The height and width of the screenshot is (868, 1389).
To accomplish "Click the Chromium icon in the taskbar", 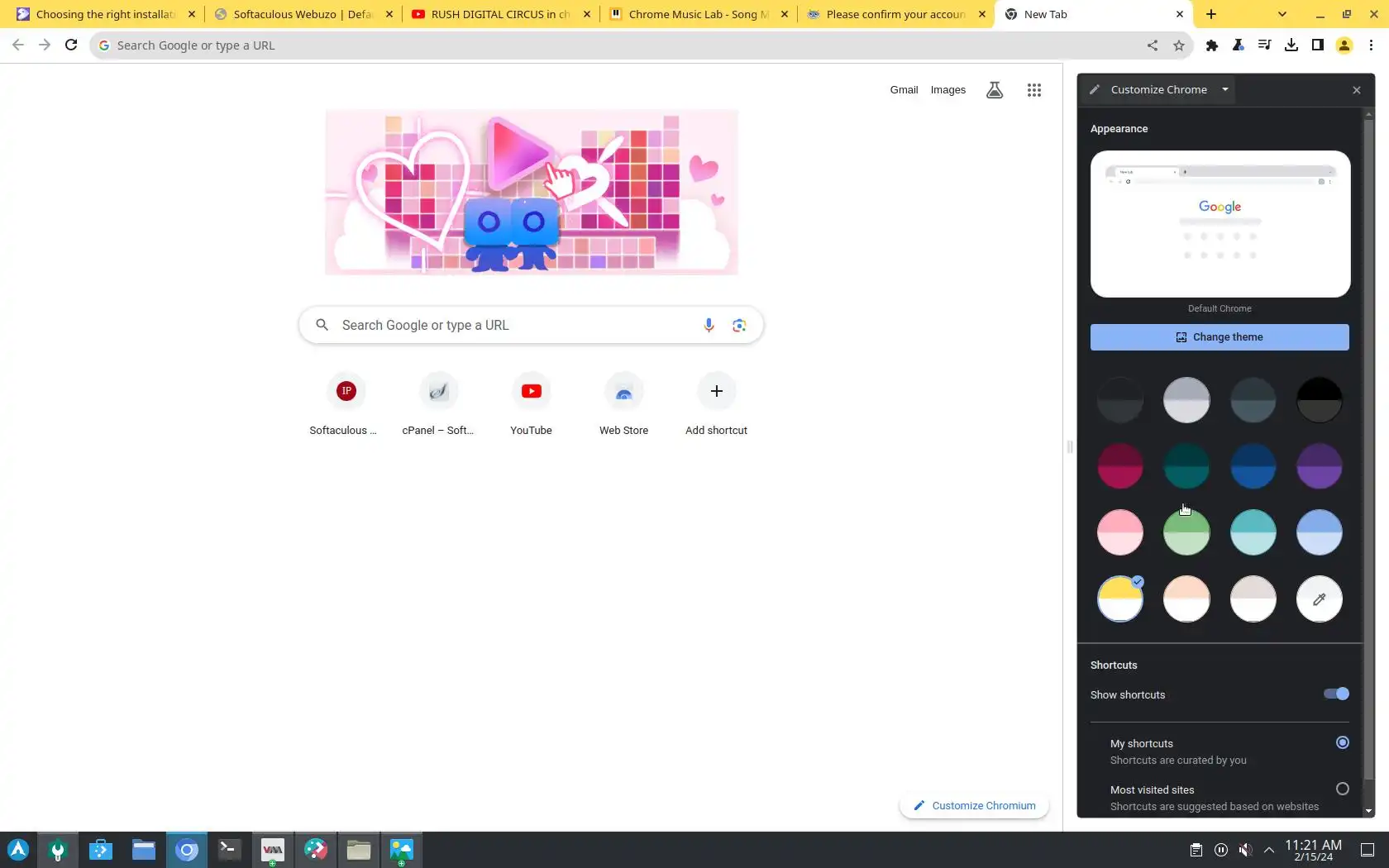I will [187, 850].
